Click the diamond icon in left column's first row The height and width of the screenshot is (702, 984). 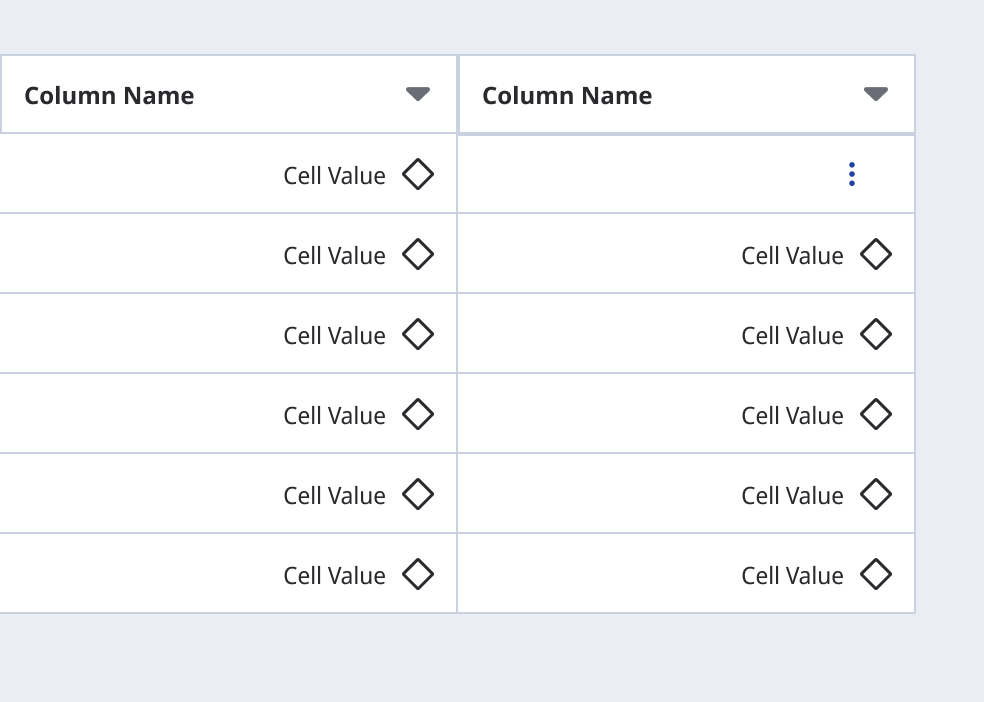[417, 175]
